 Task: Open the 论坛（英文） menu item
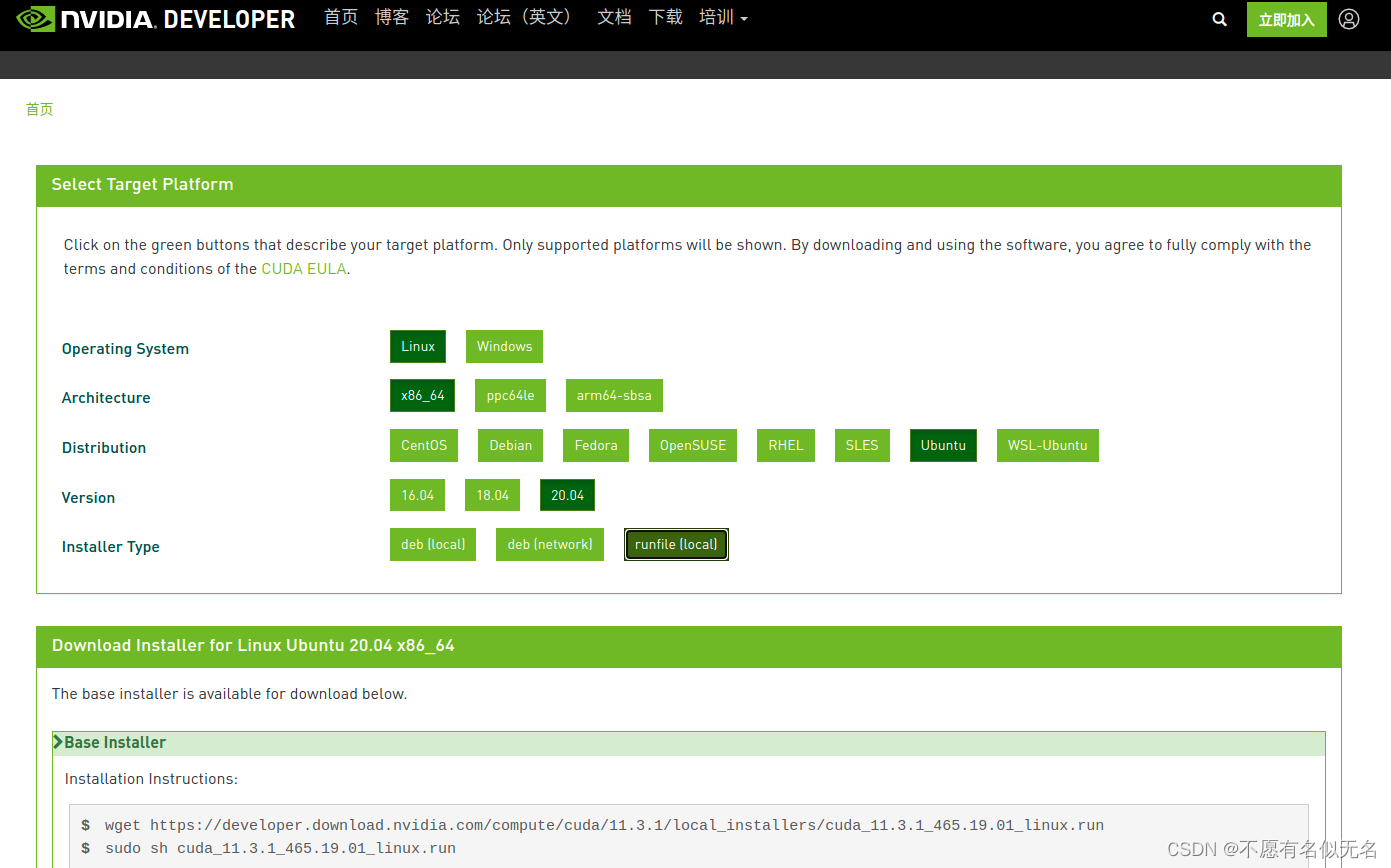(524, 18)
